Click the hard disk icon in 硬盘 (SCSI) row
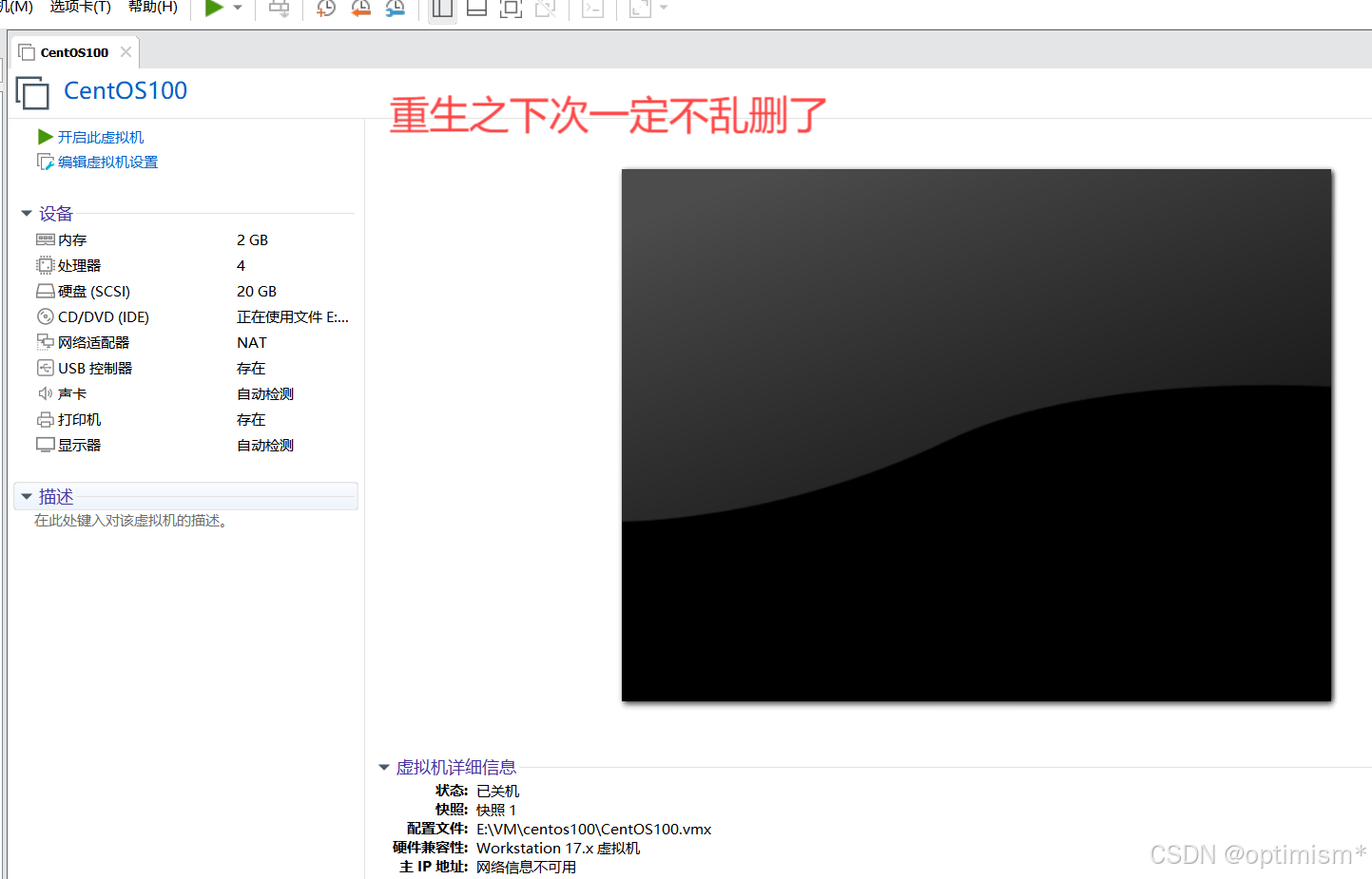1372x879 pixels. point(46,291)
